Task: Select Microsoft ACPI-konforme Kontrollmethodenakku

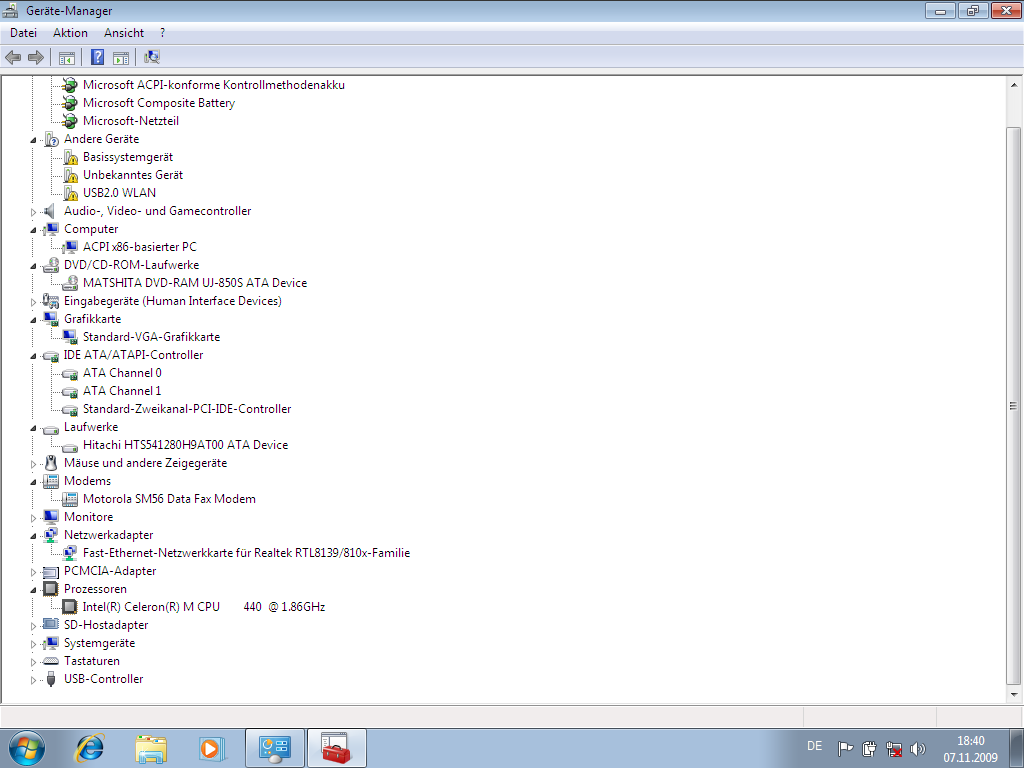Action: coord(214,85)
